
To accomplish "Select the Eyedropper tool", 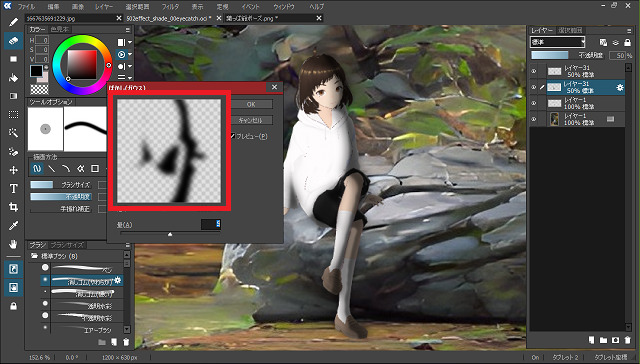I will tap(13, 226).
